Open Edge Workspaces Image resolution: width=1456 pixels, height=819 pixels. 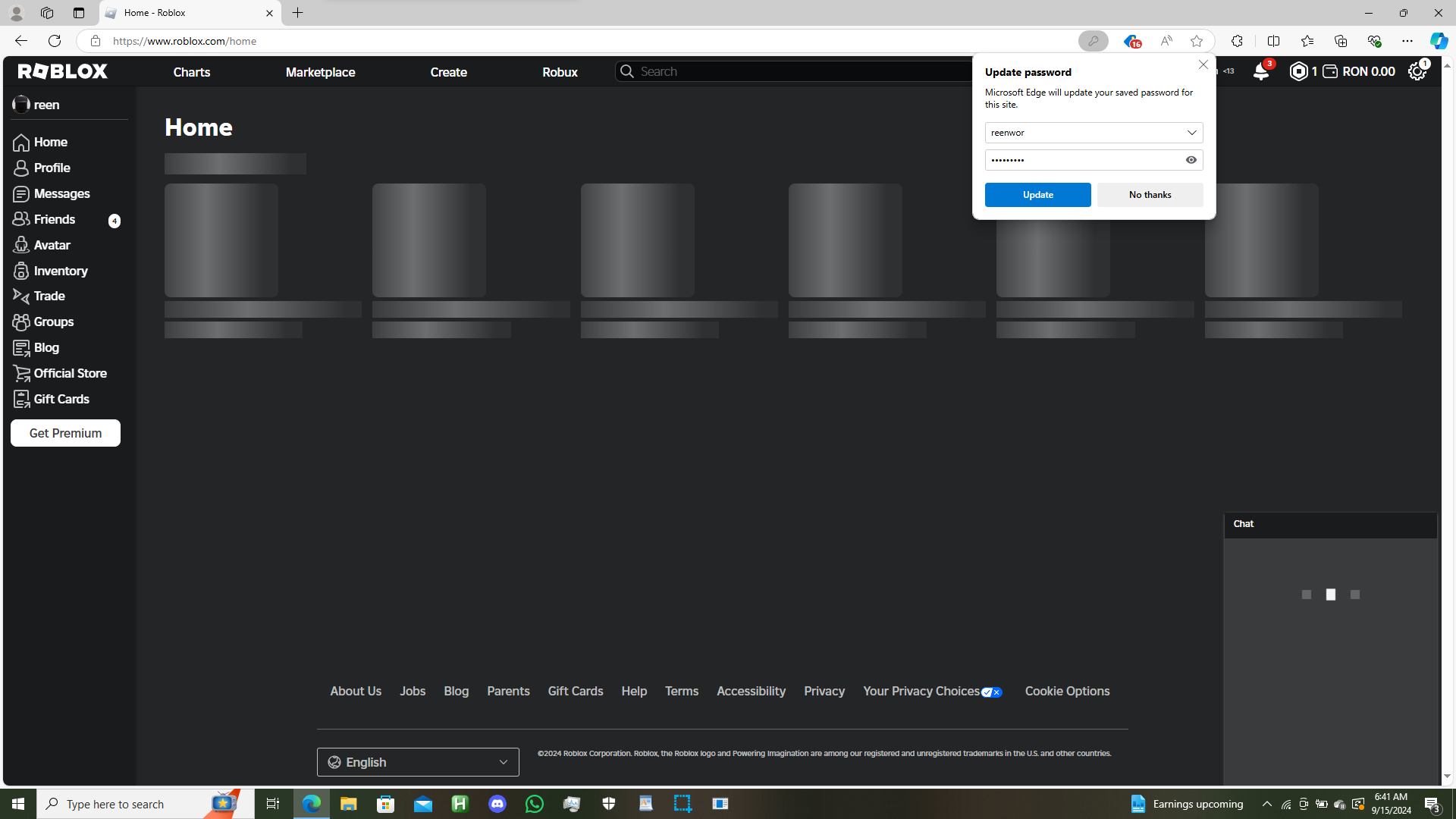click(x=47, y=13)
